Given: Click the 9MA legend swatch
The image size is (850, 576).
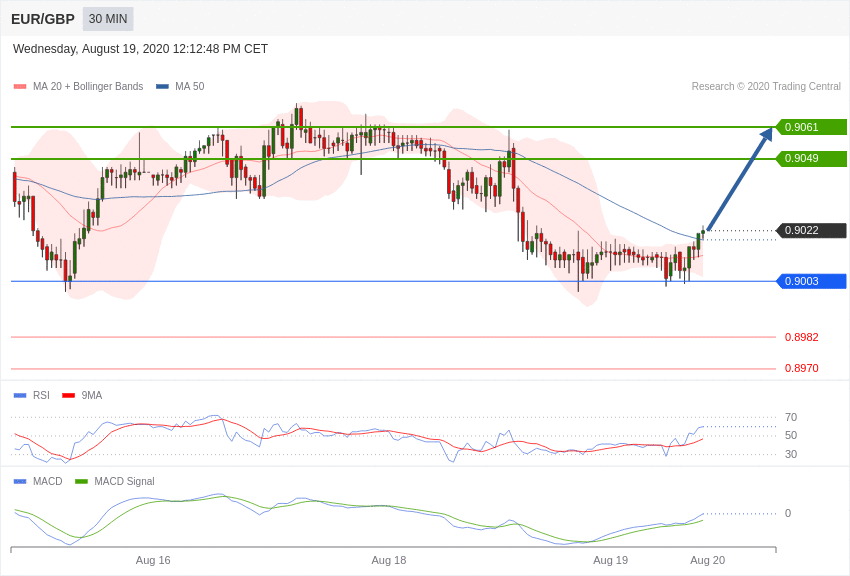Looking at the screenshot, I should click(x=69, y=396).
